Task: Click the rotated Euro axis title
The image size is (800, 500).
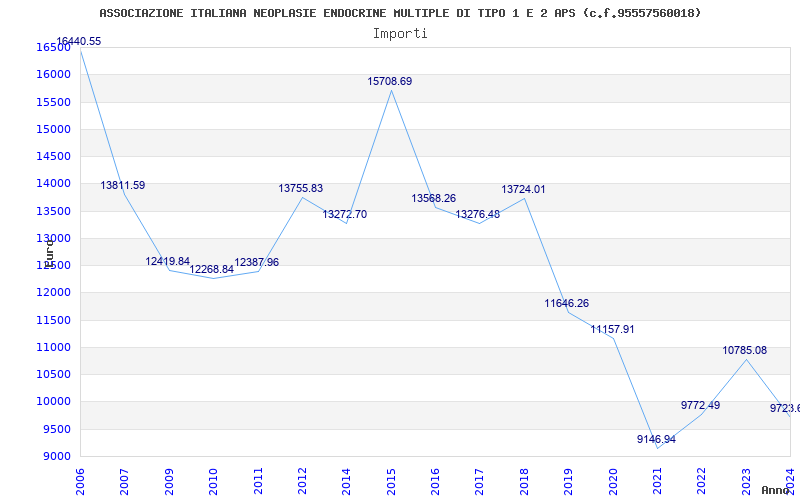Action: [49, 253]
